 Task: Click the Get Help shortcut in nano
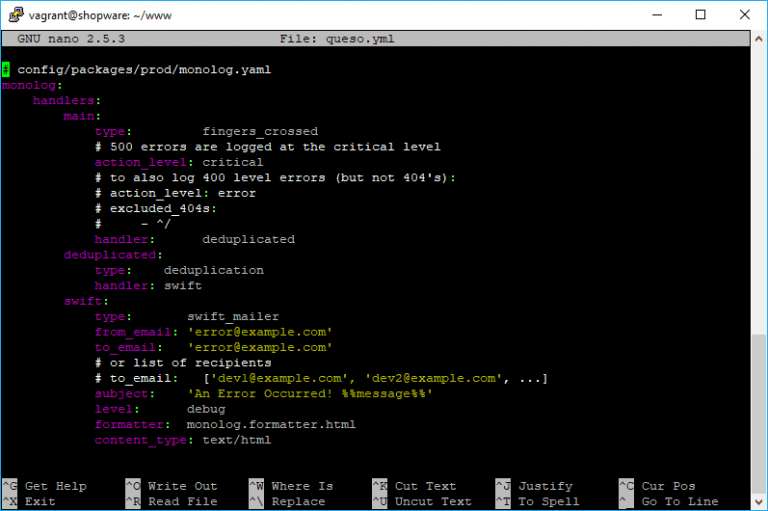coord(56,486)
